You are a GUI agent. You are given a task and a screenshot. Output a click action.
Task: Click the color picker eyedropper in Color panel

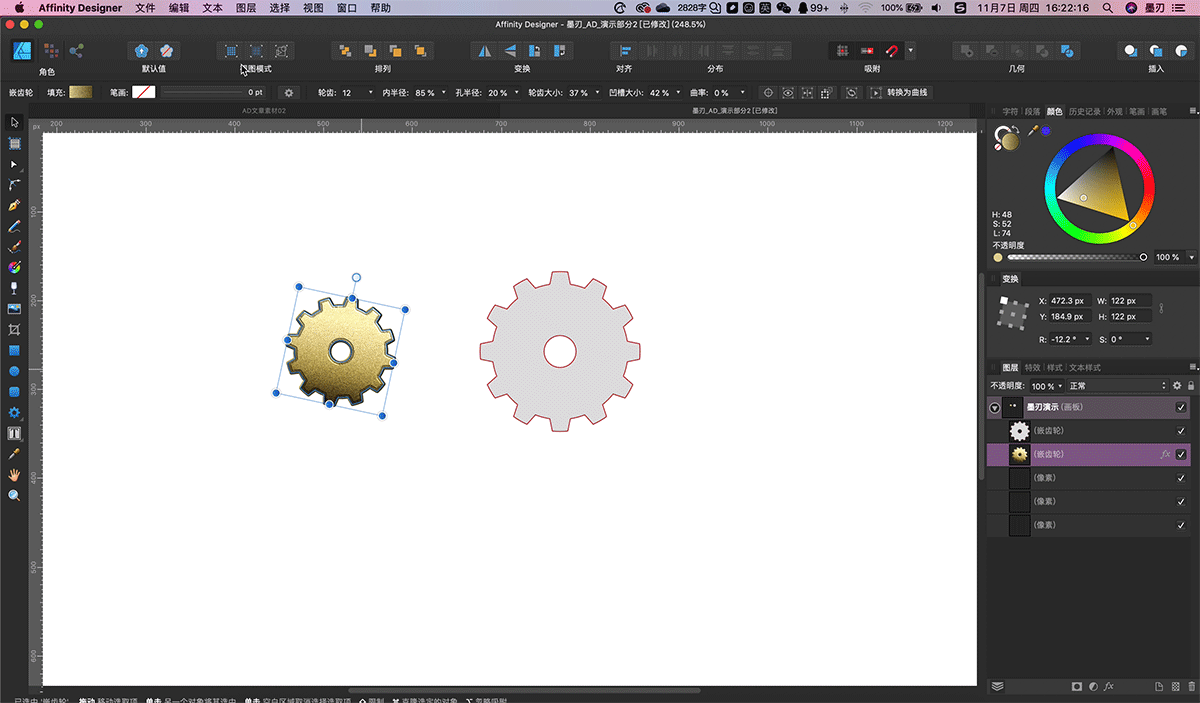pyautogui.click(x=1033, y=131)
